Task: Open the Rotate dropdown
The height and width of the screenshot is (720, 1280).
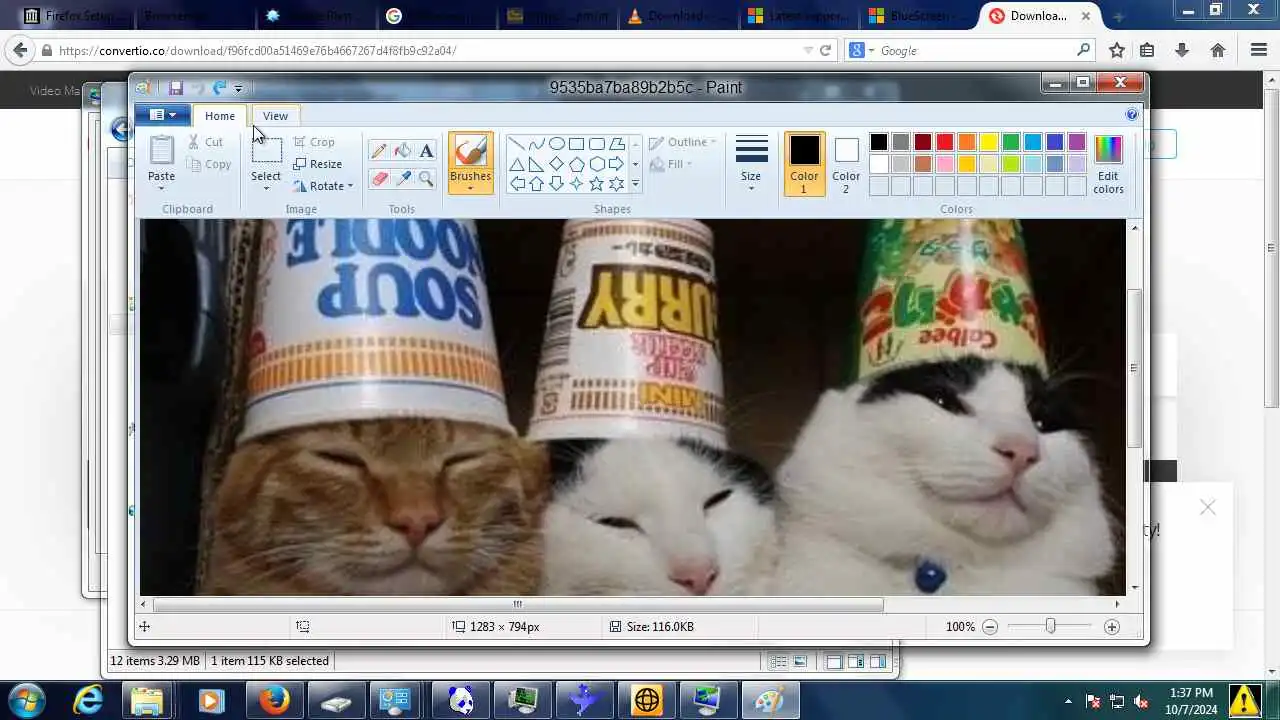Action: (323, 186)
